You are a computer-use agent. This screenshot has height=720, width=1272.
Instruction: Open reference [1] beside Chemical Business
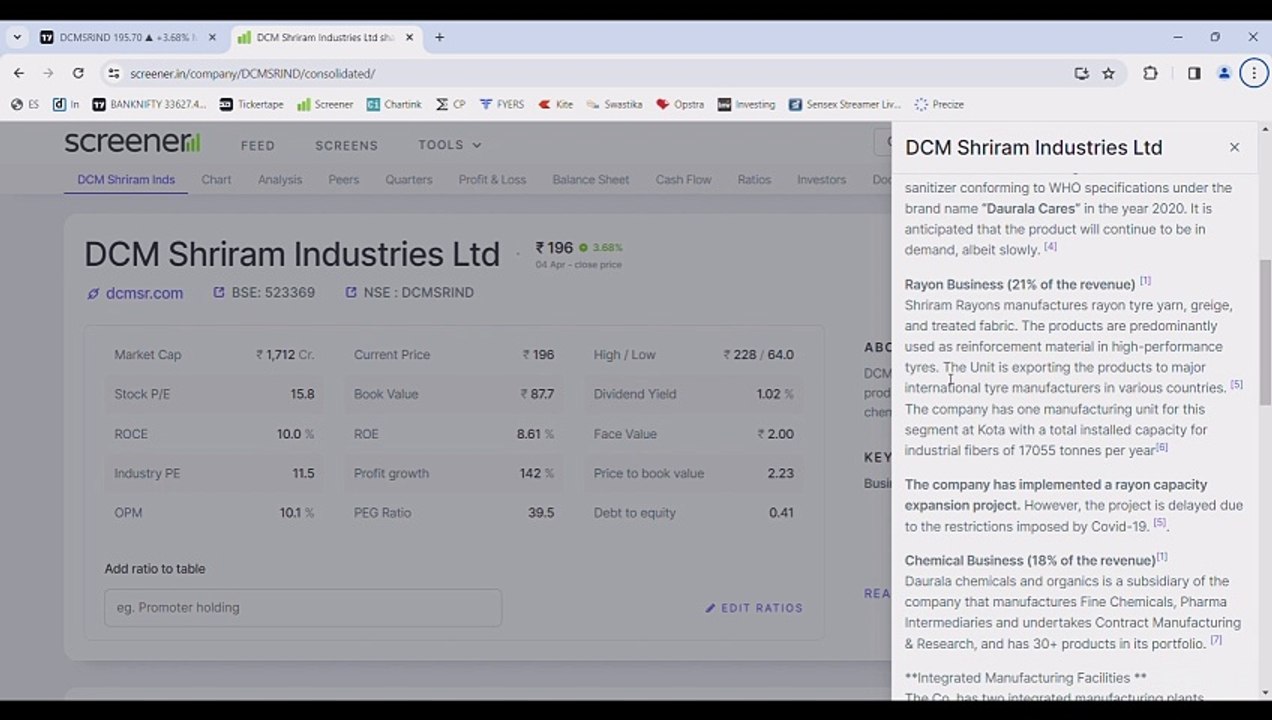click(1162, 557)
